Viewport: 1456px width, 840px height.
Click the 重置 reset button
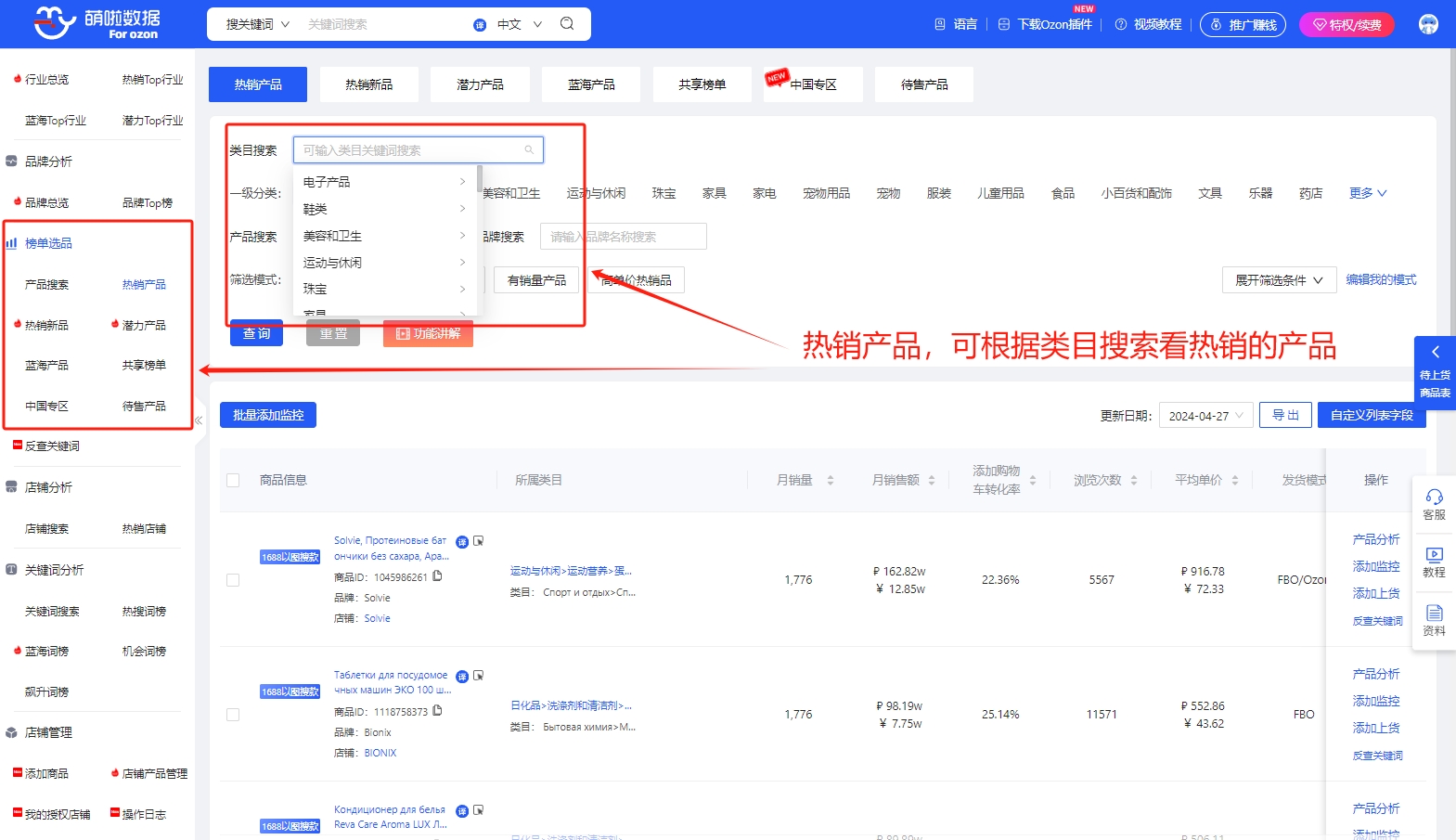[333, 333]
